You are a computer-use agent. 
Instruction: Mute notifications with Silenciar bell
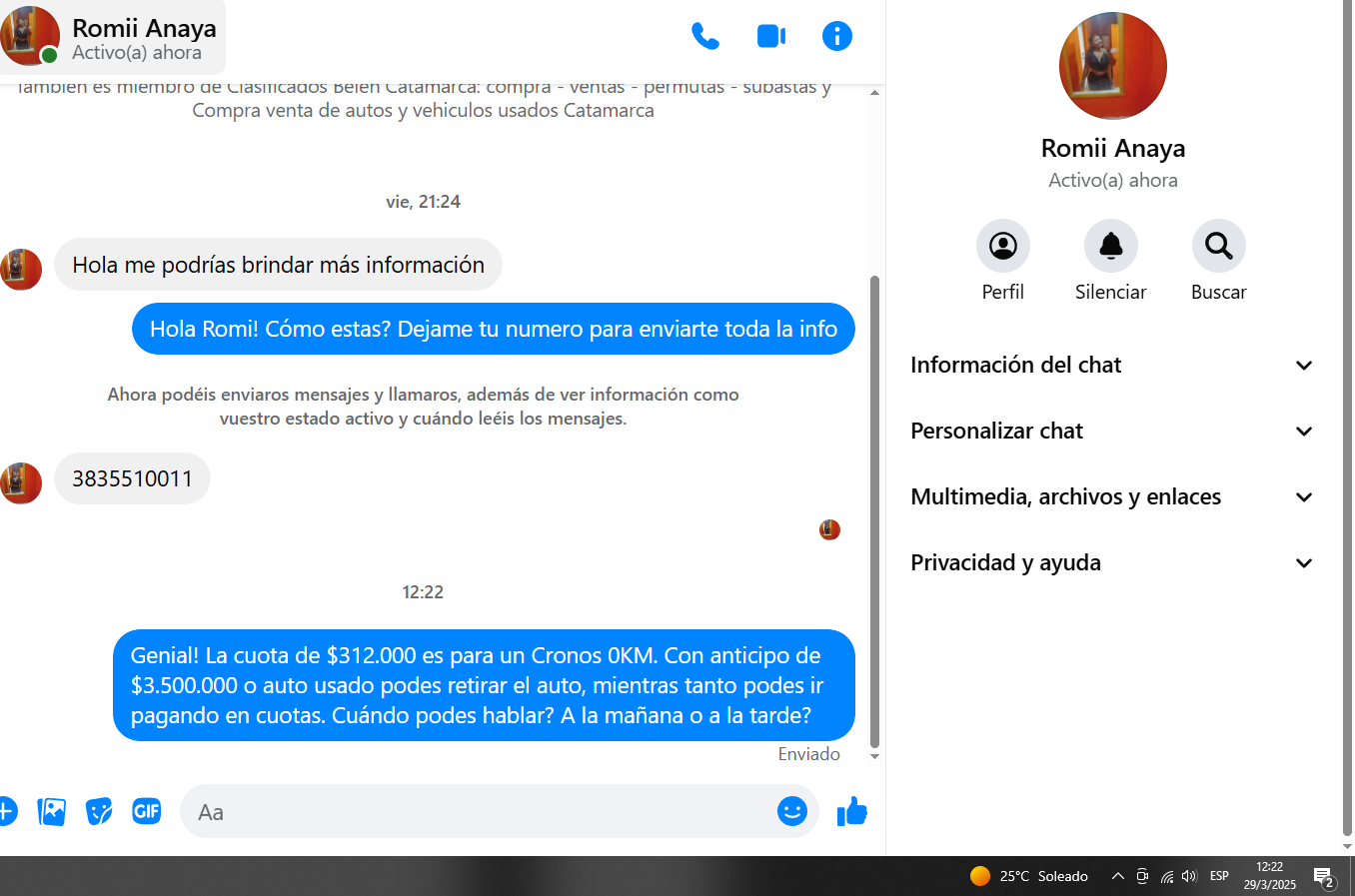pyautogui.click(x=1110, y=246)
